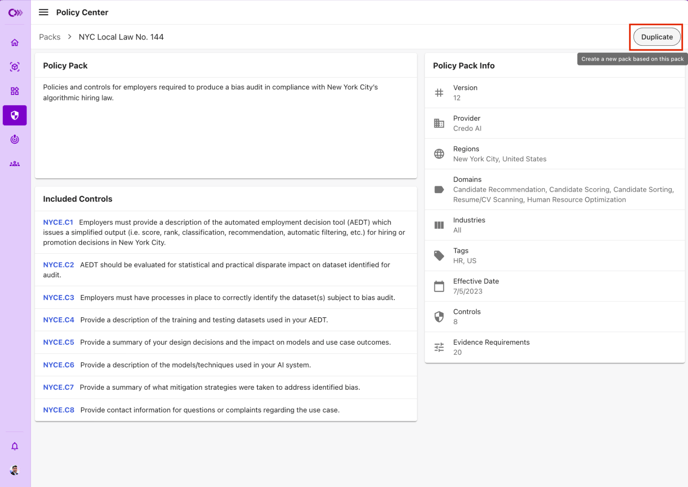Open the notifications bell
This screenshot has height=487, width=688.
click(15, 446)
